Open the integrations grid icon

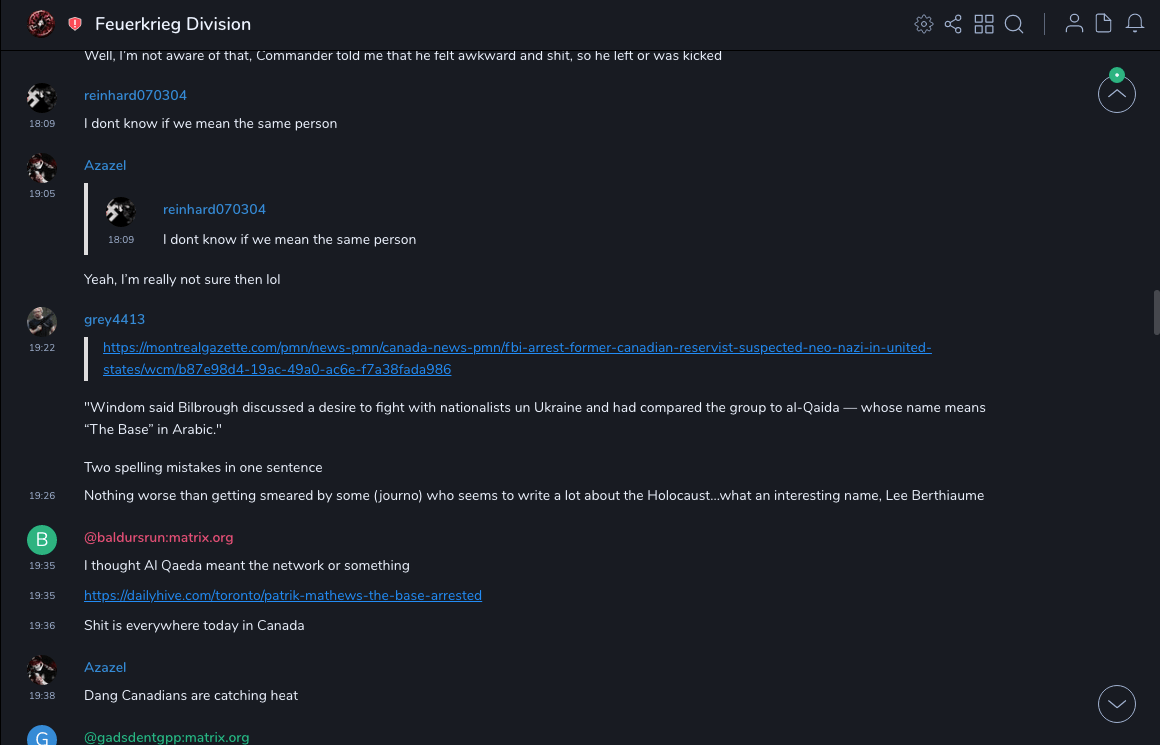click(x=984, y=24)
